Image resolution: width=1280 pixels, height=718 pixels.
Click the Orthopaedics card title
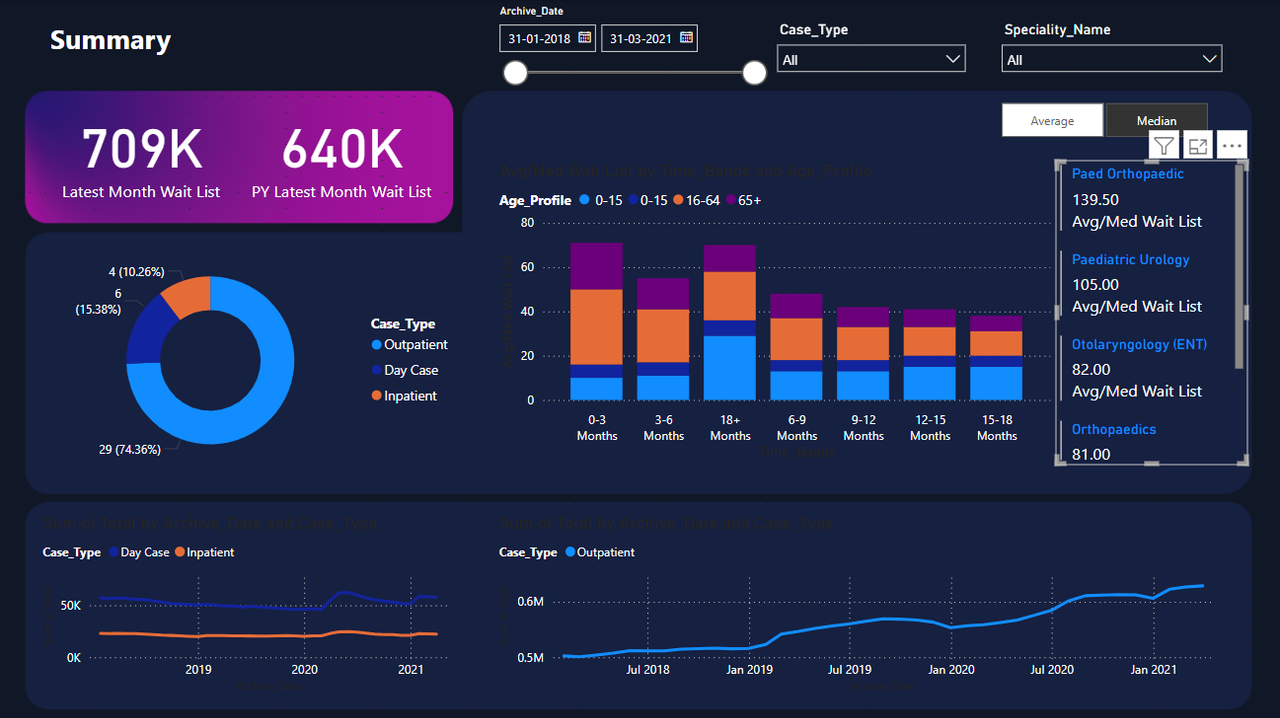[x=1114, y=429]
